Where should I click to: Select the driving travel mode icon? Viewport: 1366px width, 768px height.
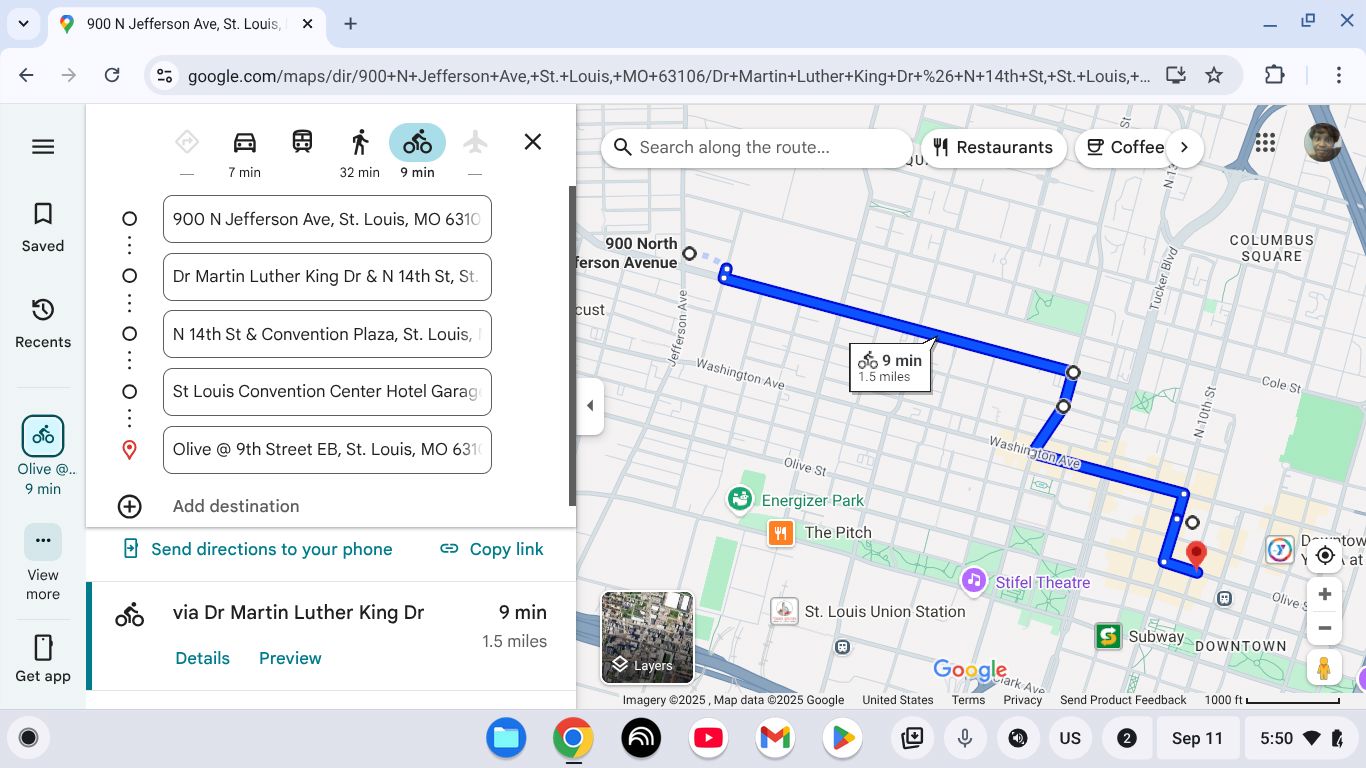[x=244, y=143]
